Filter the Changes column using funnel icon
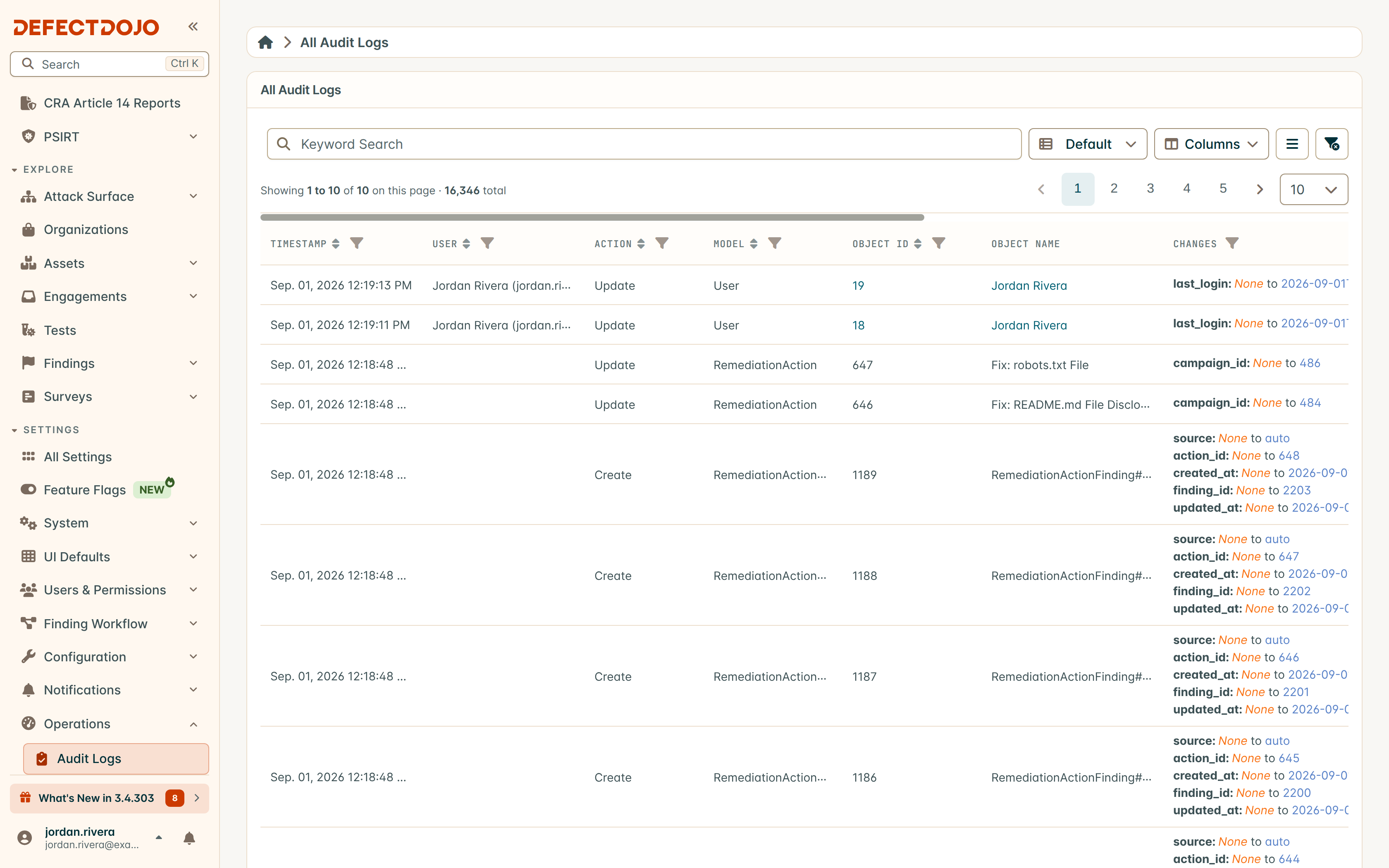 tap(1232, 243)
